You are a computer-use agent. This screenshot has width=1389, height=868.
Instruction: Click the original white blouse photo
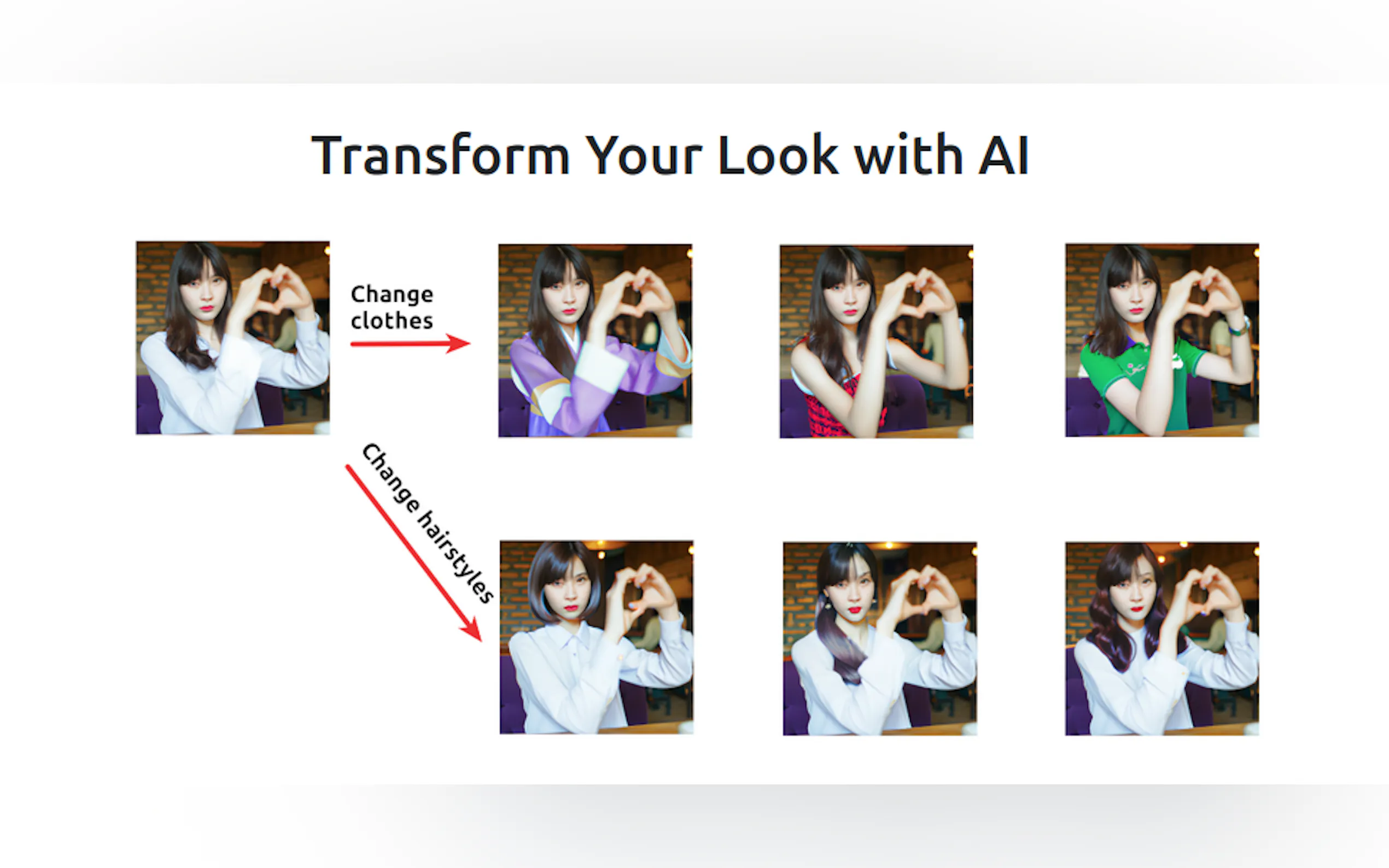tap(232, 338)
